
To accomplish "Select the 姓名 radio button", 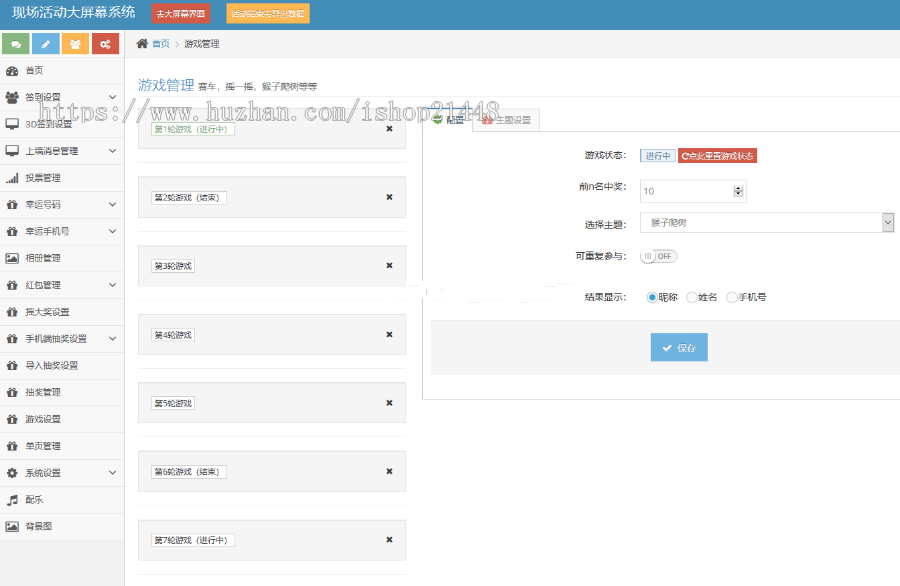I will pos(692,297).
